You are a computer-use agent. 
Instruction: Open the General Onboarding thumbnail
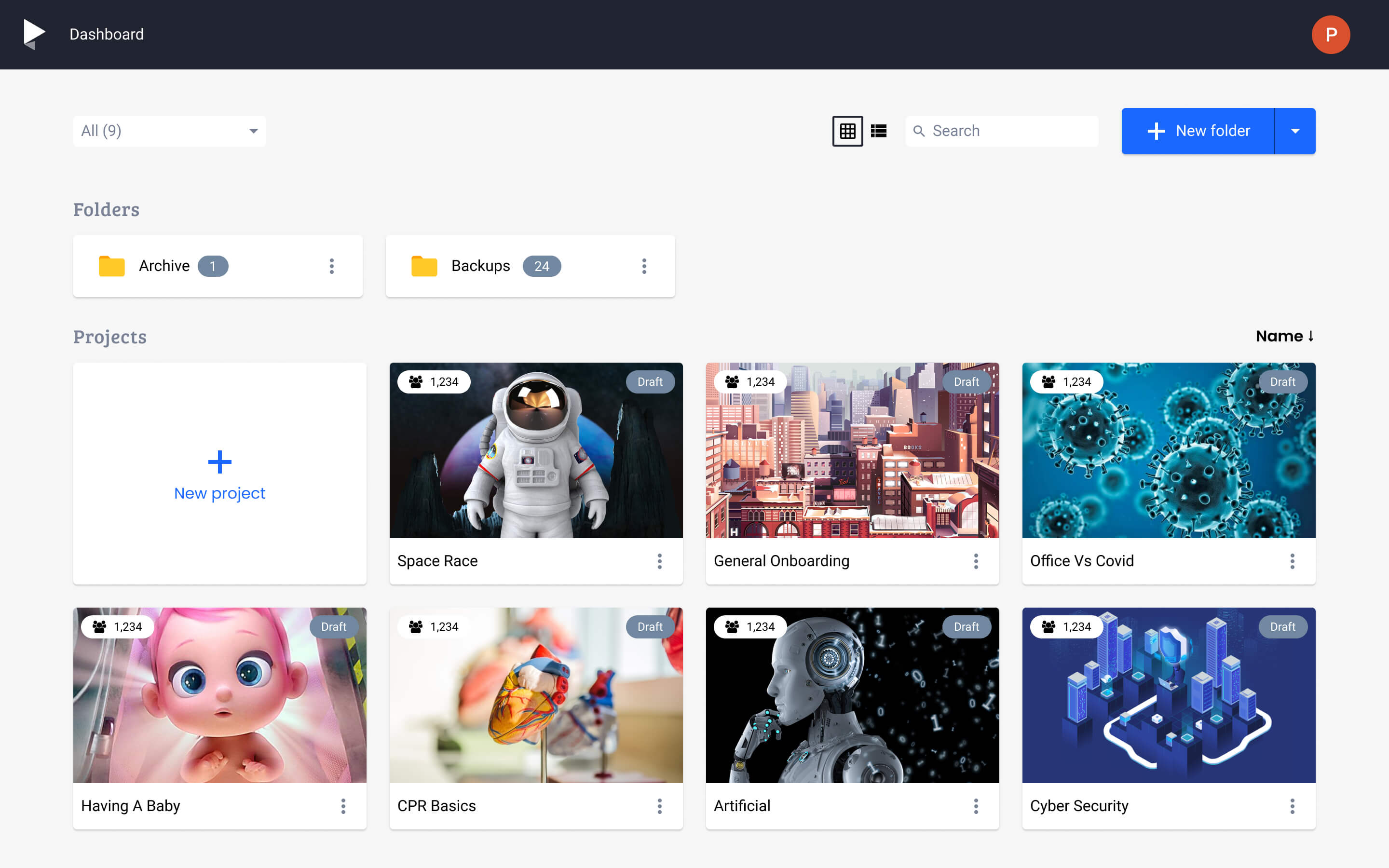[x=852, y=450]
